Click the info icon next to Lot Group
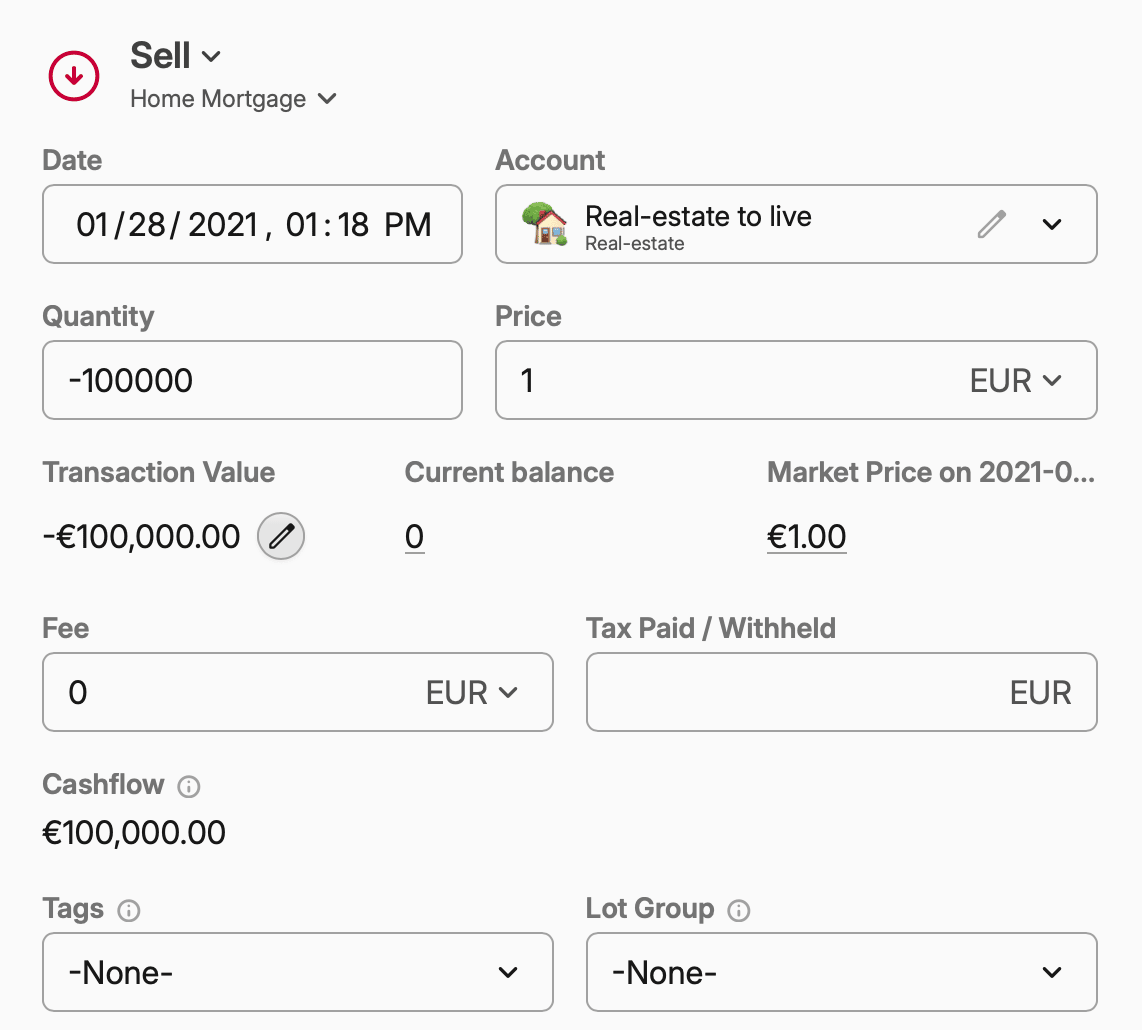 [x=738, y=911]
